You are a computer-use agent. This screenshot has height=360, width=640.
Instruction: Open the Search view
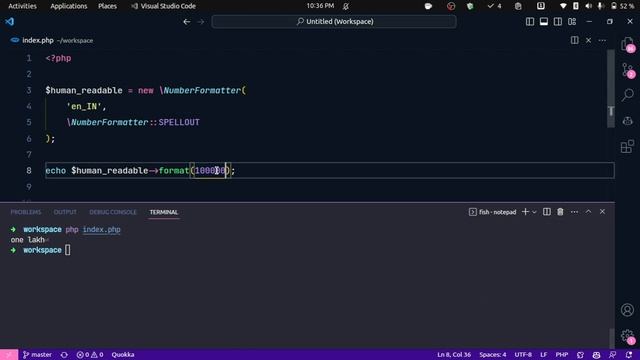(627, 95)
